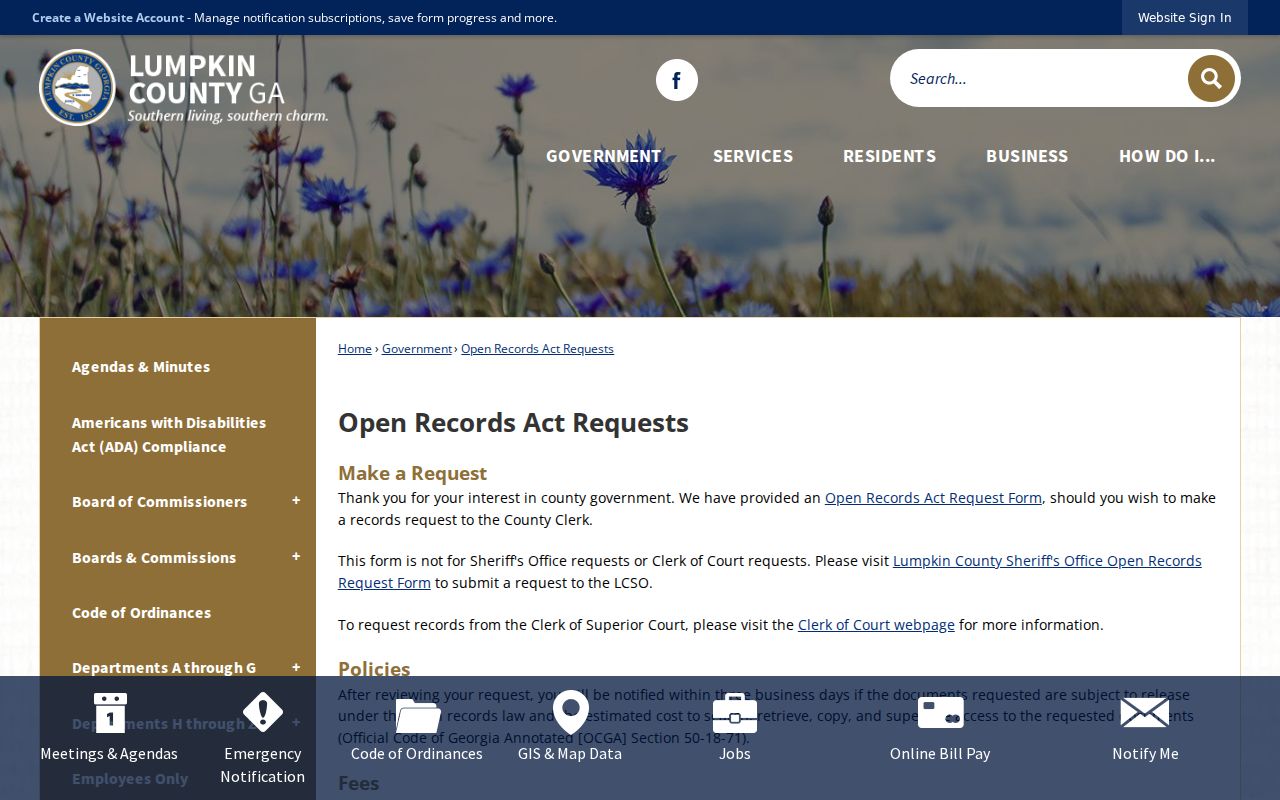Expand the Board of Commissioners submenu
This screenshot has width=1280, height=800.
click(296, 501)
